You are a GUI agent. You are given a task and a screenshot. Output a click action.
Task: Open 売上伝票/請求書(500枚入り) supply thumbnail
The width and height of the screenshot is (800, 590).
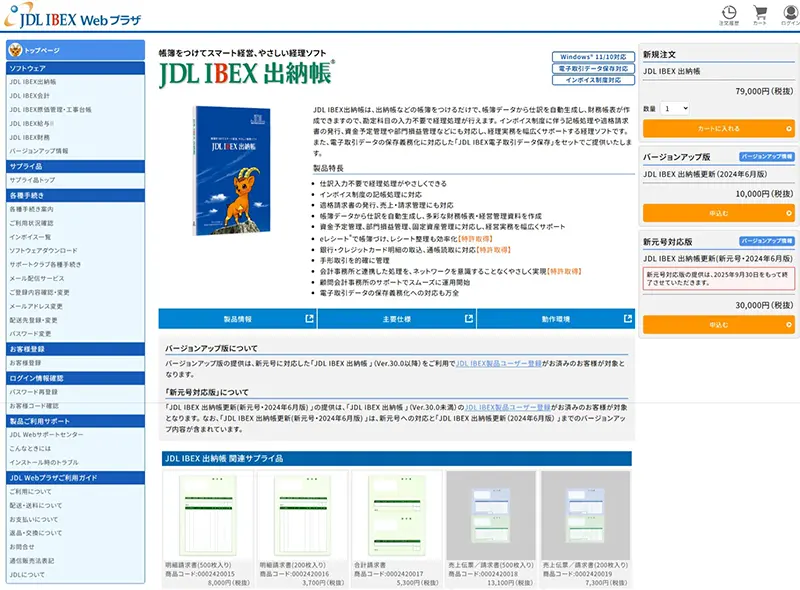point(491,515)
